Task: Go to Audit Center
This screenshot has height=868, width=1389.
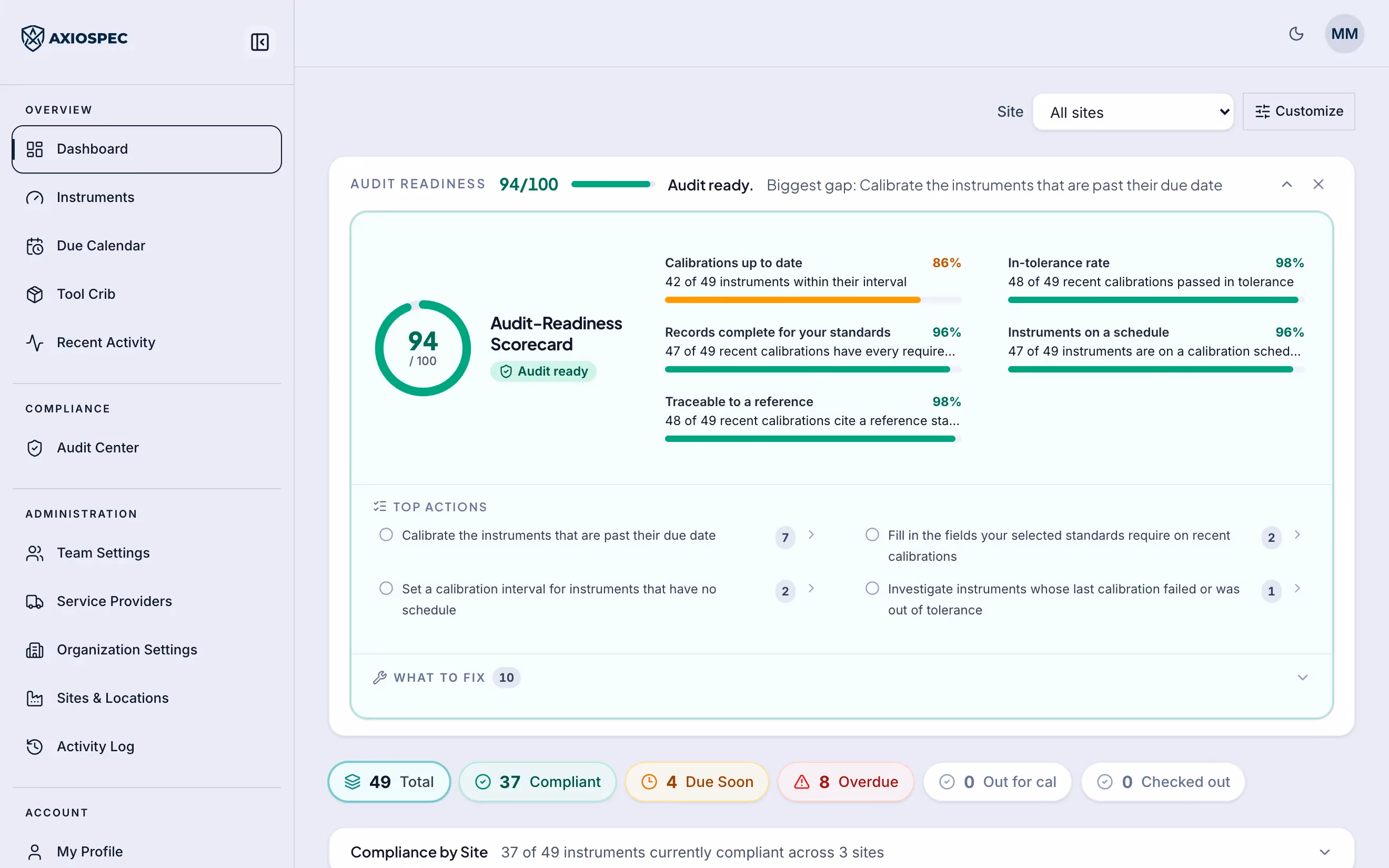Action: (x=146, y=448)
